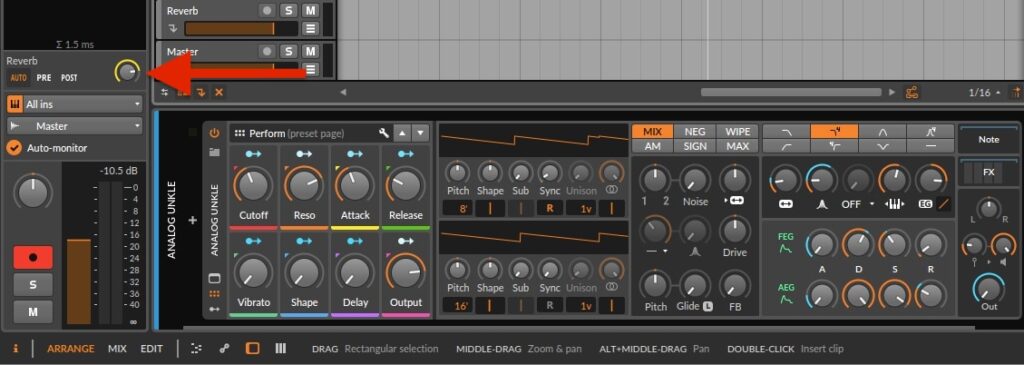
Task: Click the 16' octave value of oscillator two
Action: 458,305
